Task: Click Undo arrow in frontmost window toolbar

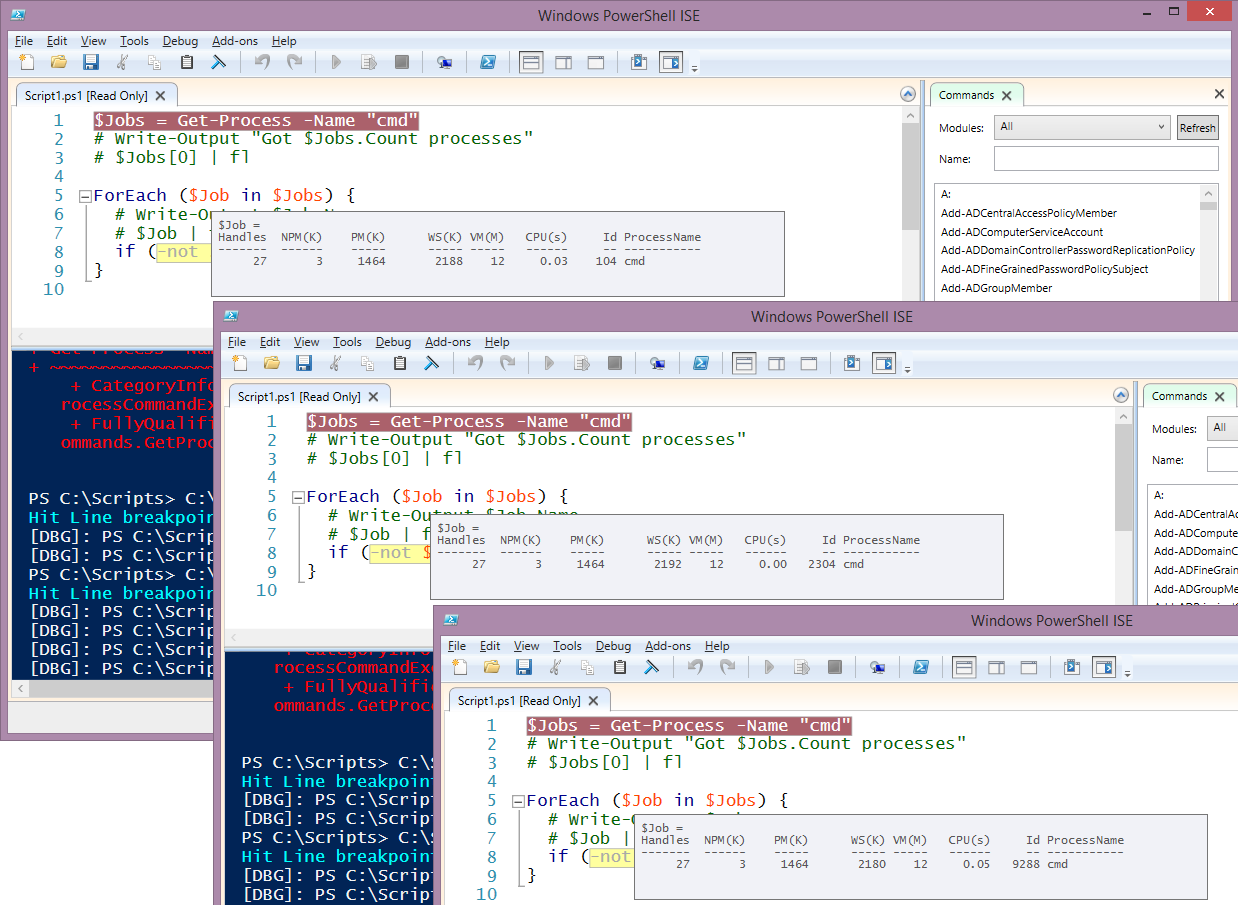Action: [695, 667]
